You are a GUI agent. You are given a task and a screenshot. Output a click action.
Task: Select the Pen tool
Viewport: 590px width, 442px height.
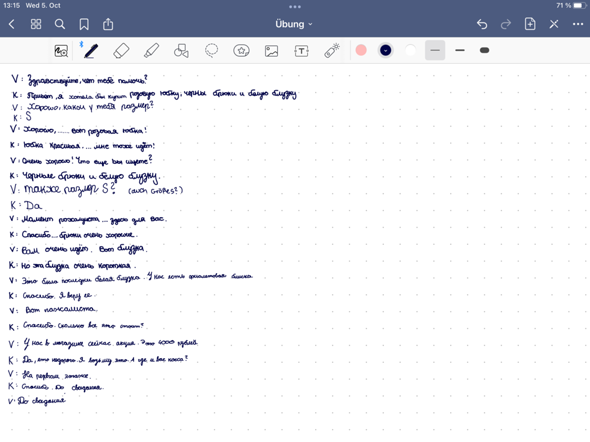[91, 51]
